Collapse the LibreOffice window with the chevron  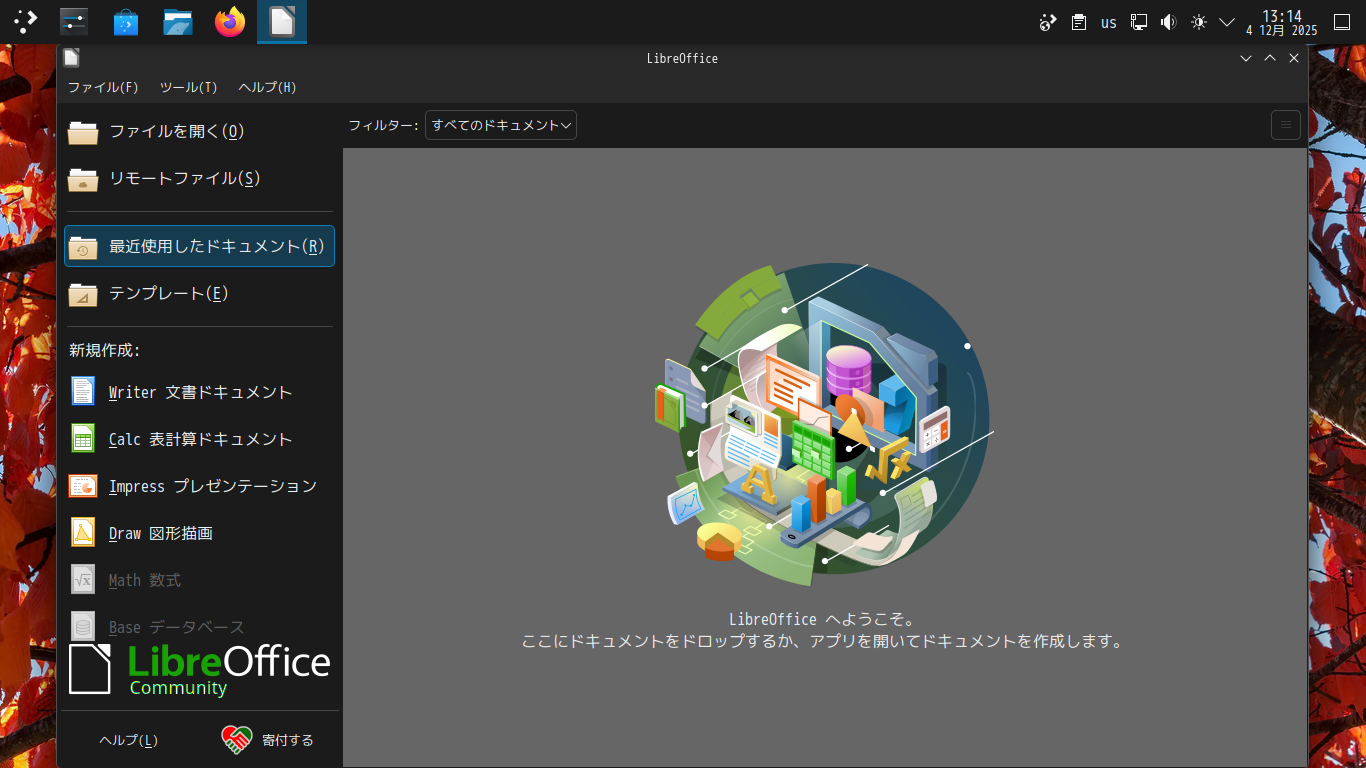(x=1245, y=58)
